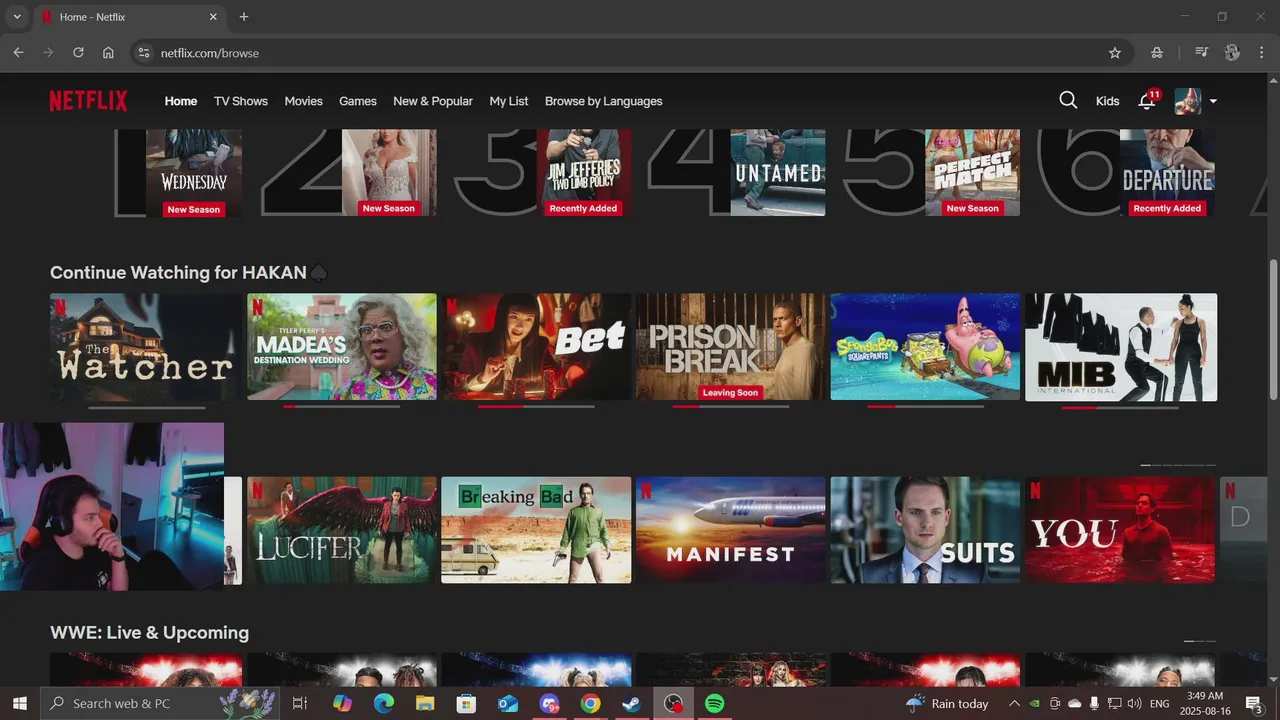Viewport: 1280px width, 720px height.
Task: Open Chrome media controls icon
Action: pyautogui.click(x=1202, y=52)
